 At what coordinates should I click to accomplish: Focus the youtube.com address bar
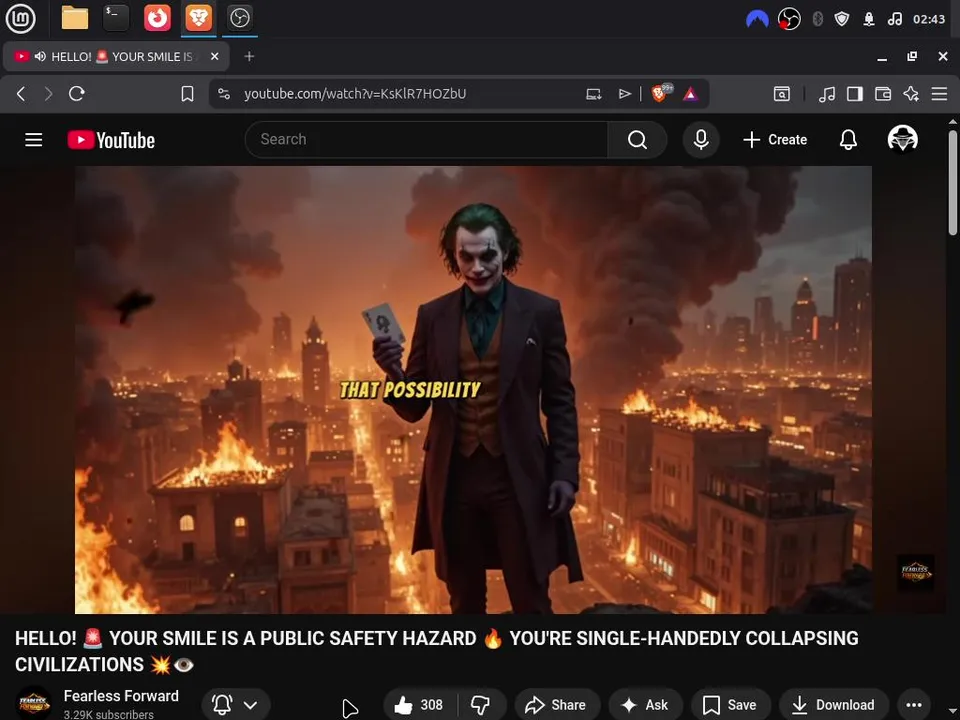pos(354,94)
